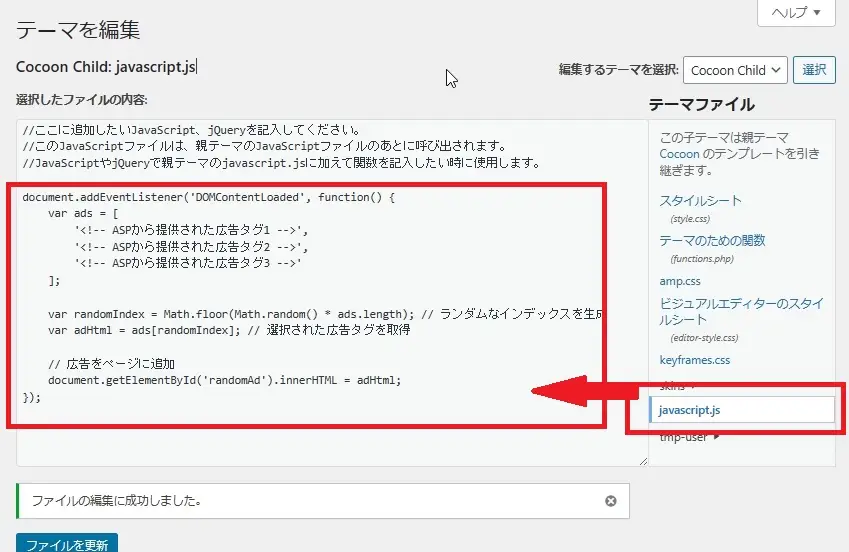Click the ファイルを更新 update file button

pos(67,543)
